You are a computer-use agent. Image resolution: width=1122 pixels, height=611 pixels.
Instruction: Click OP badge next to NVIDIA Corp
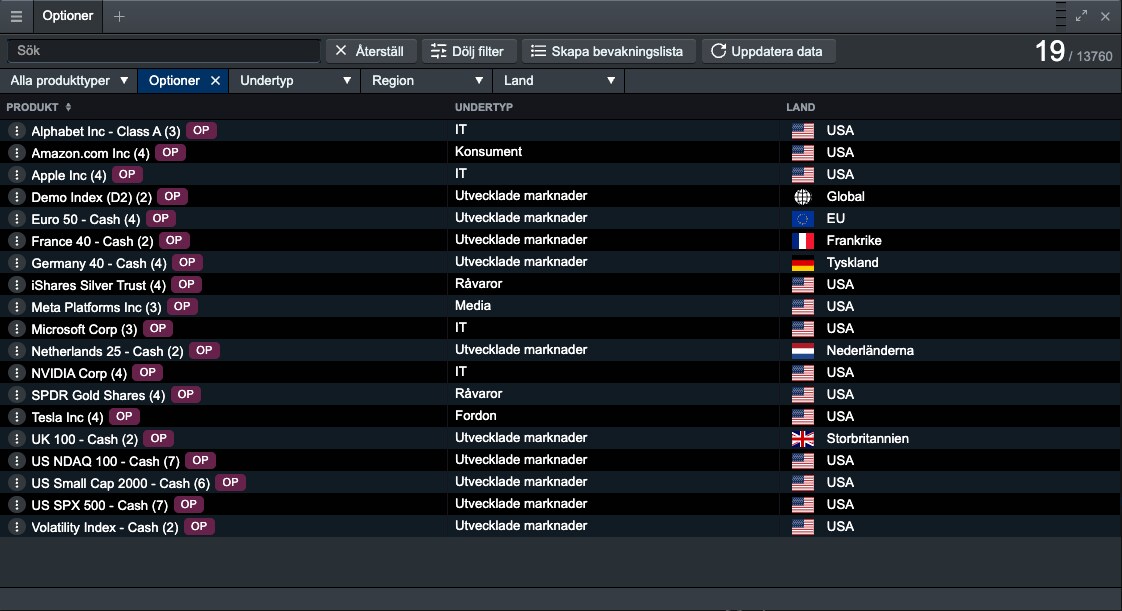(x=147, y=372)
